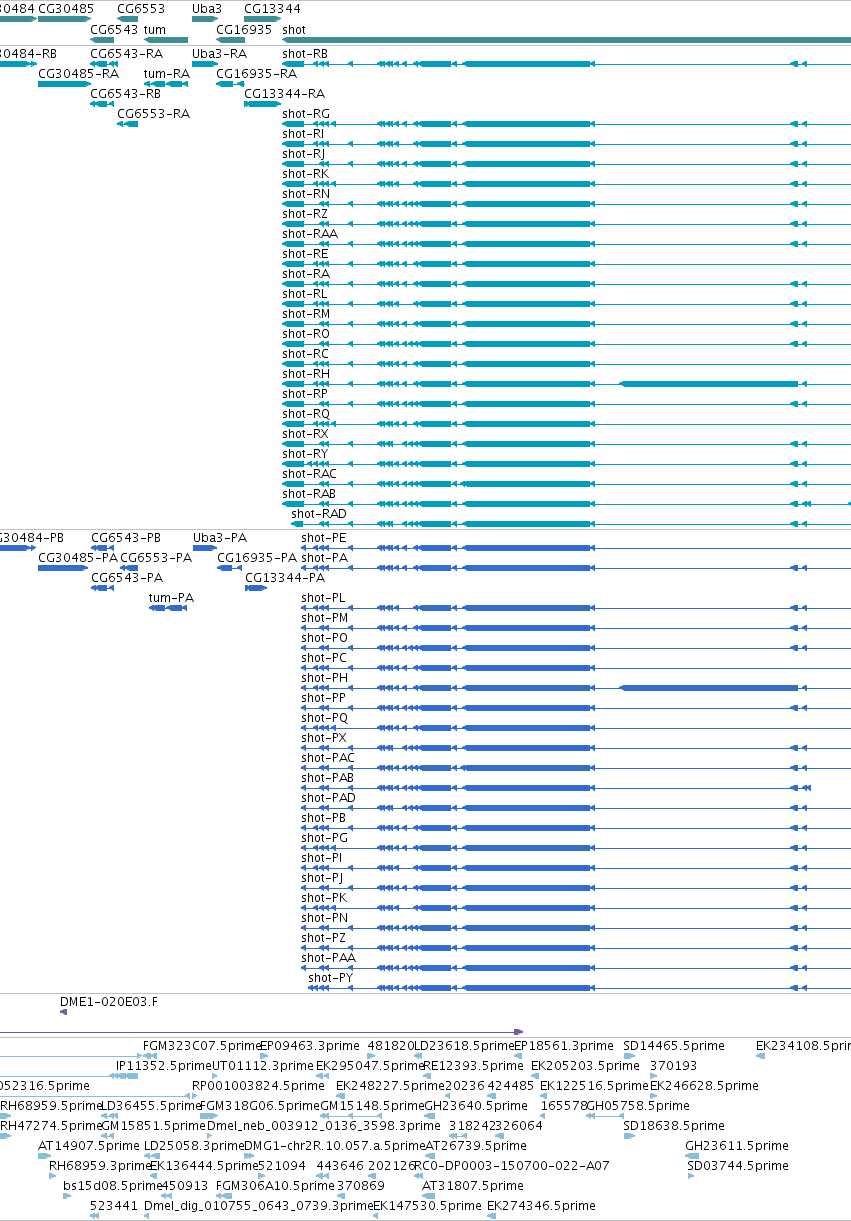This screenshot has height=1221, width=851.
Task: Select the shot-RAA transcript label
Action: pyautogui.click(x=310, y=234)
